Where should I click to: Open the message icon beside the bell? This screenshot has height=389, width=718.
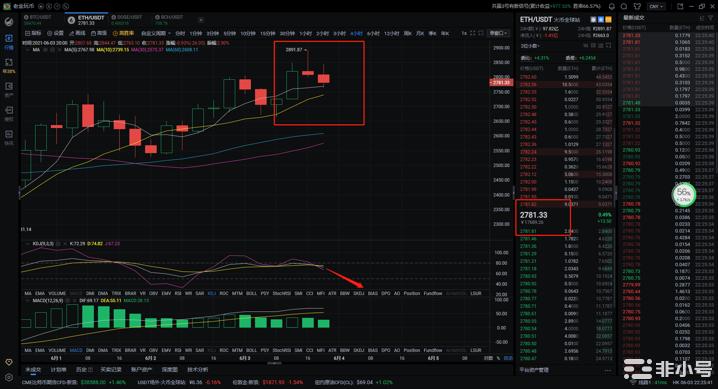click(x=624, y=6)
